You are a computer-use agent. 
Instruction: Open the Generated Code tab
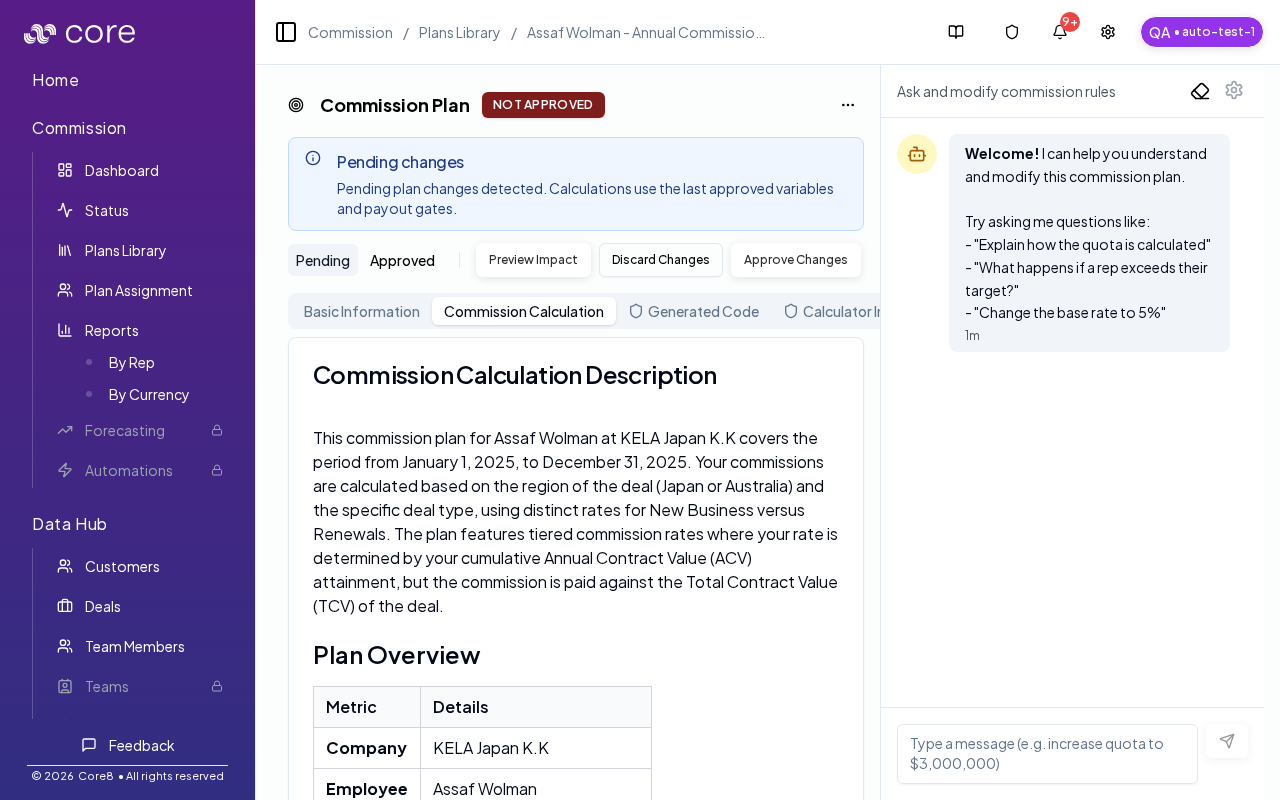[x=694, y=311]
